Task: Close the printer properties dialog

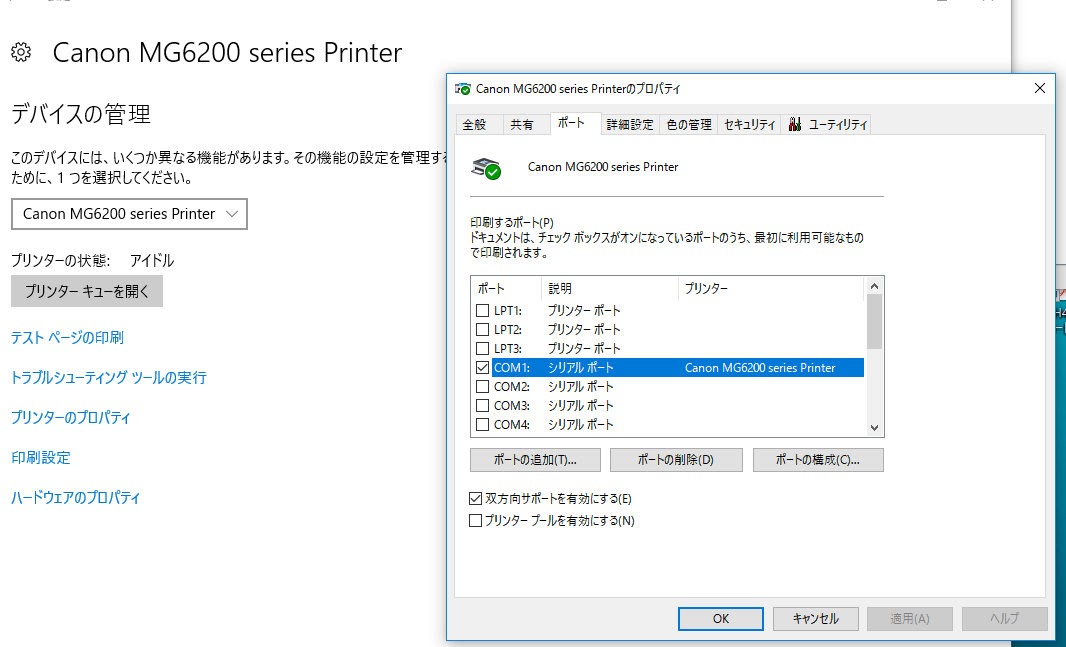Action: 1039,88
